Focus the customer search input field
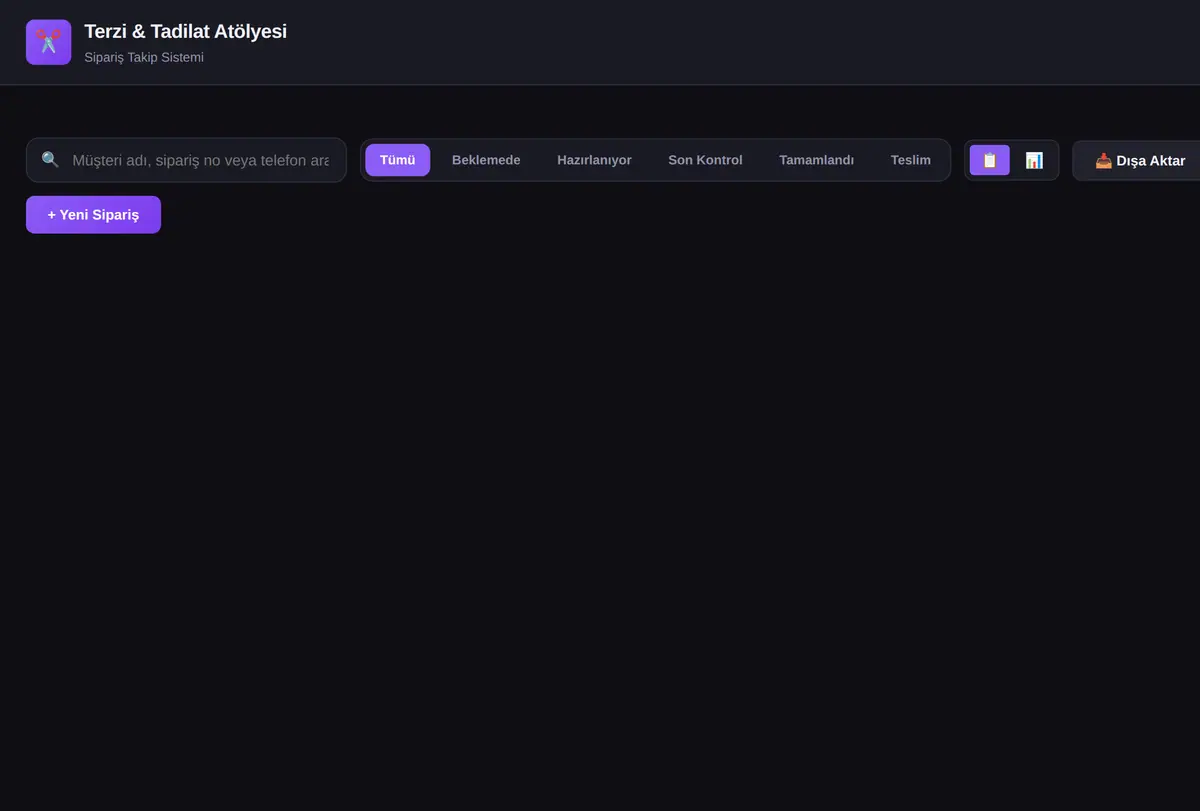1200x811 pixels. (186, 160)
